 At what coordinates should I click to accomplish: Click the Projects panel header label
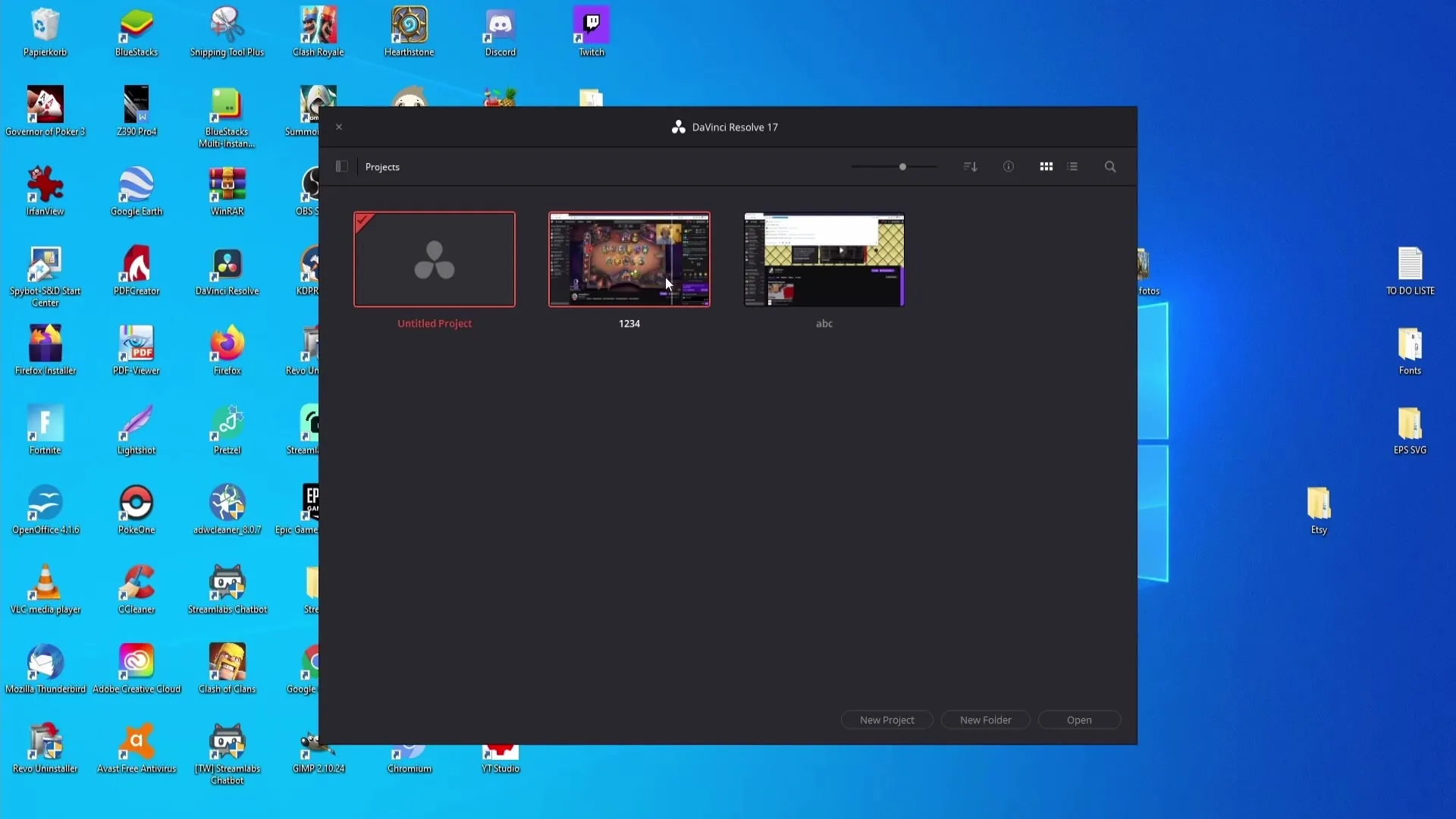pyautogui.click(x=382, y=167)
